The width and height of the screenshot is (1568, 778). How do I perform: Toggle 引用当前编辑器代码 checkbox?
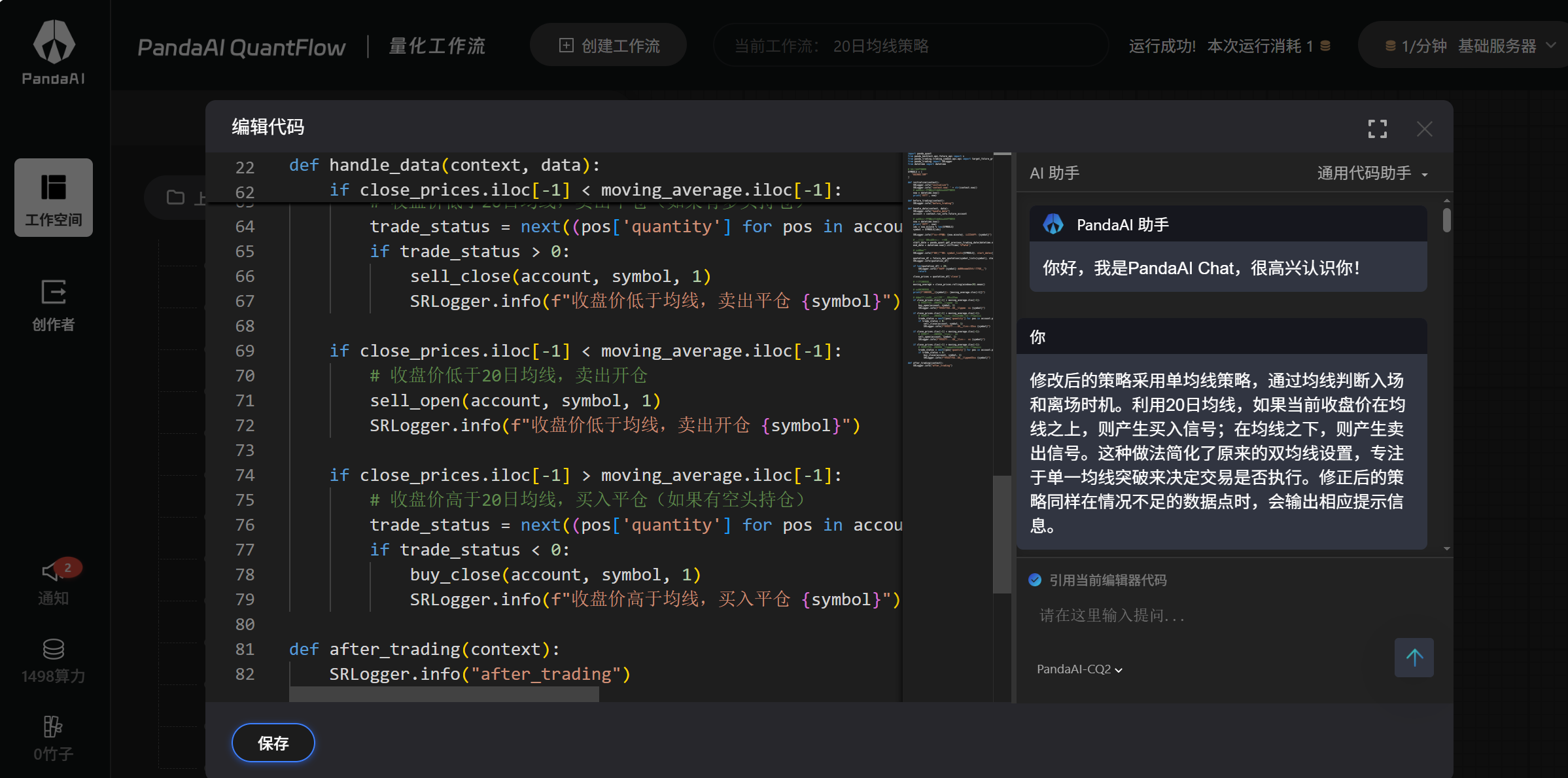pyautogui.click(x=1035, y=580)
